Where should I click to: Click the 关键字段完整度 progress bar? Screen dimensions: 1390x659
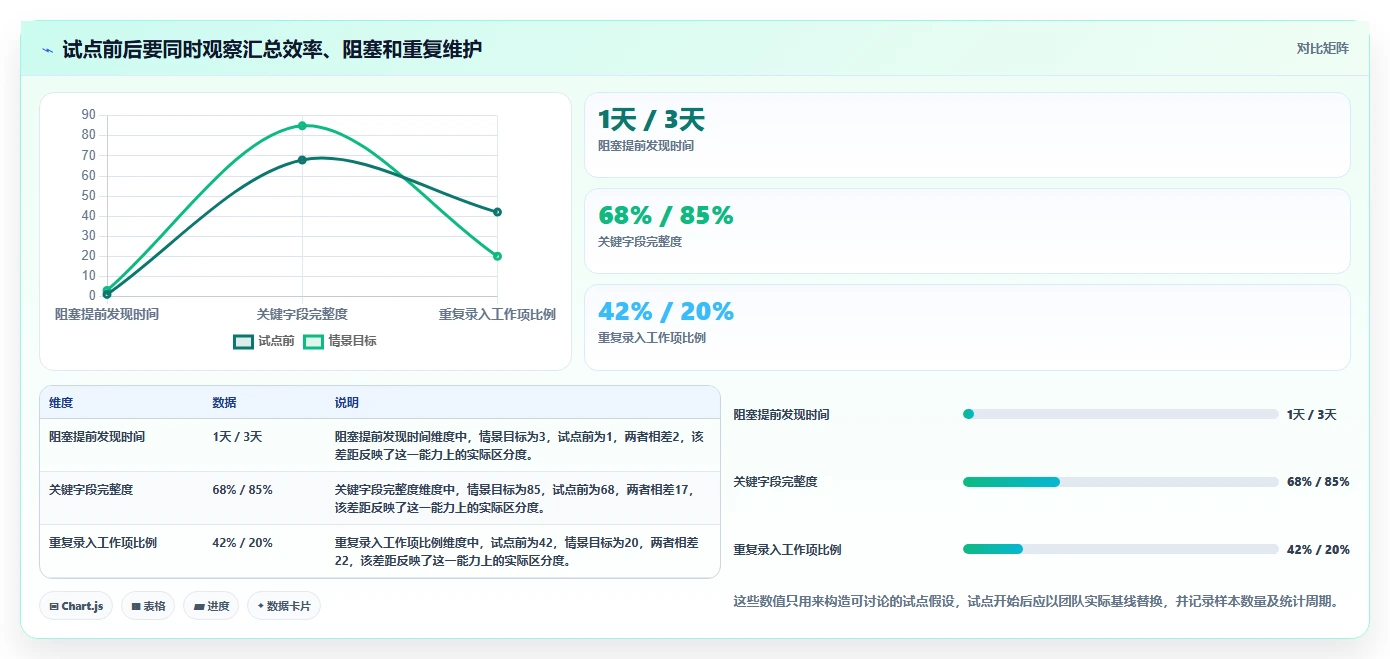tap(1121, 482)
